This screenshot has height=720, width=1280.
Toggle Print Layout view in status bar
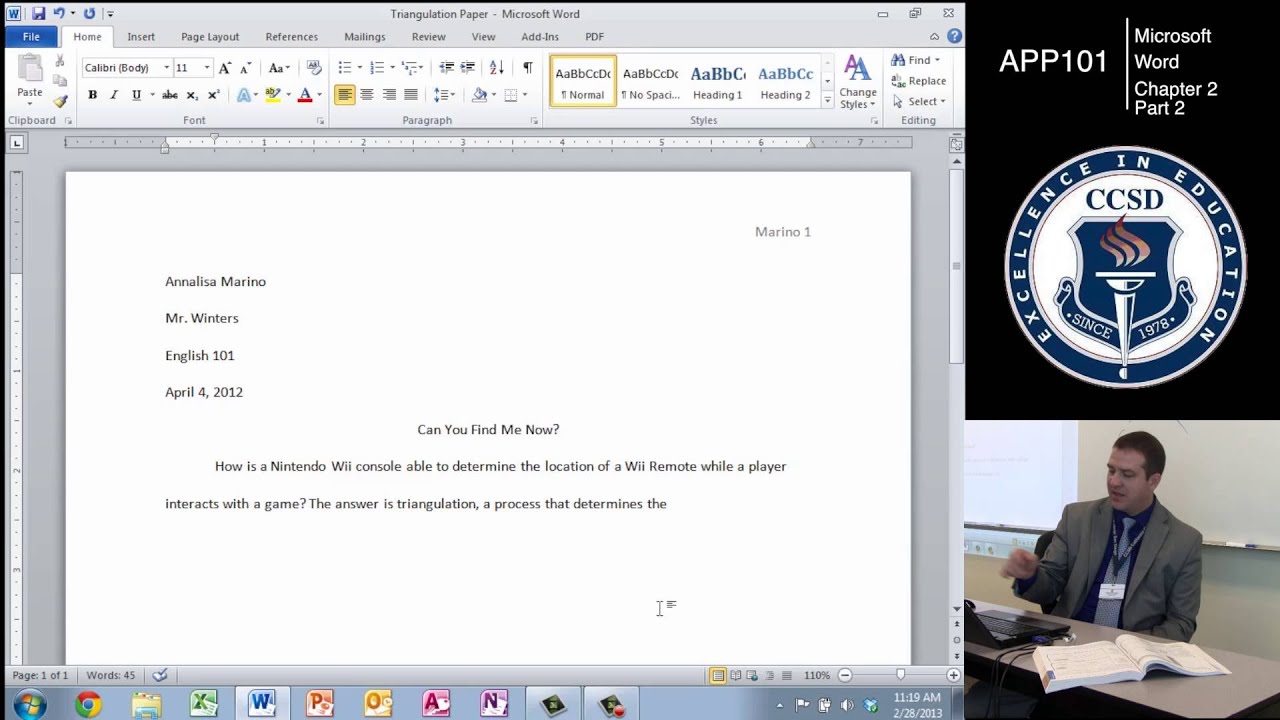[717, 676]
